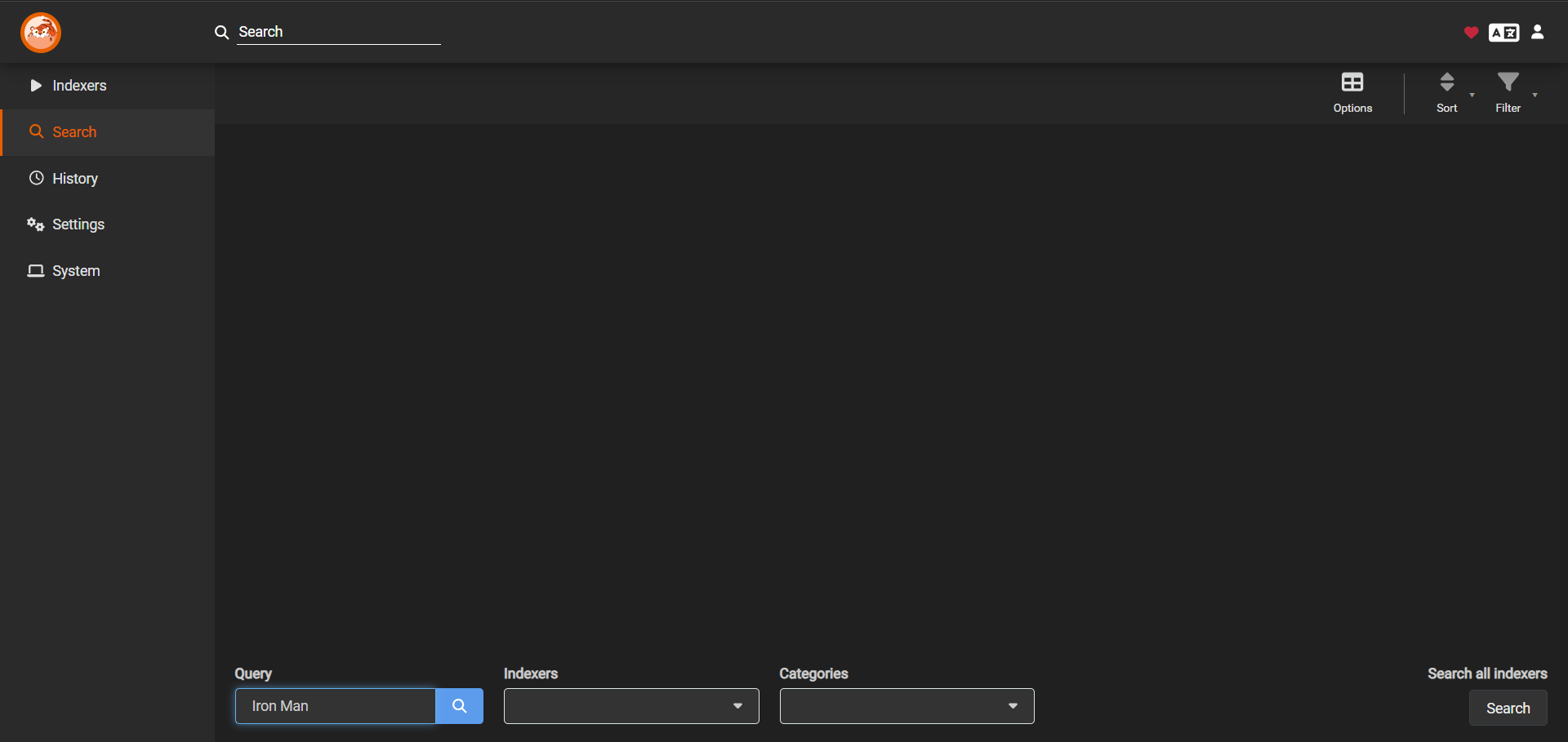Open System in the sidebar
The height and width of the screenshot is (742, 1568).
coord(76,271)
